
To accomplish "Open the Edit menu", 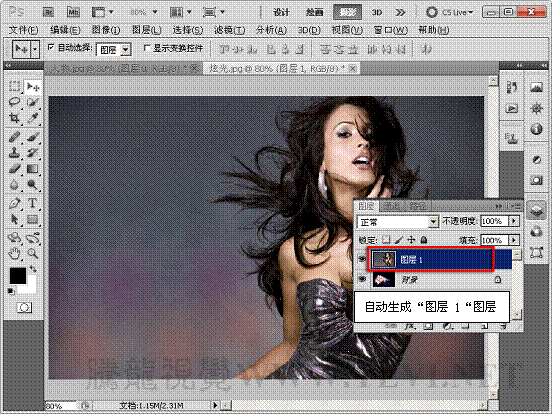I will (x=65, y=30).
